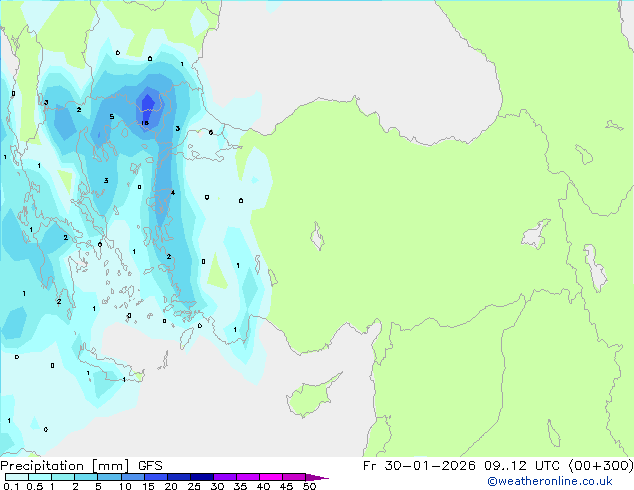
Task: Click the '5' precipitation value on the map
Action: [112, 117]
